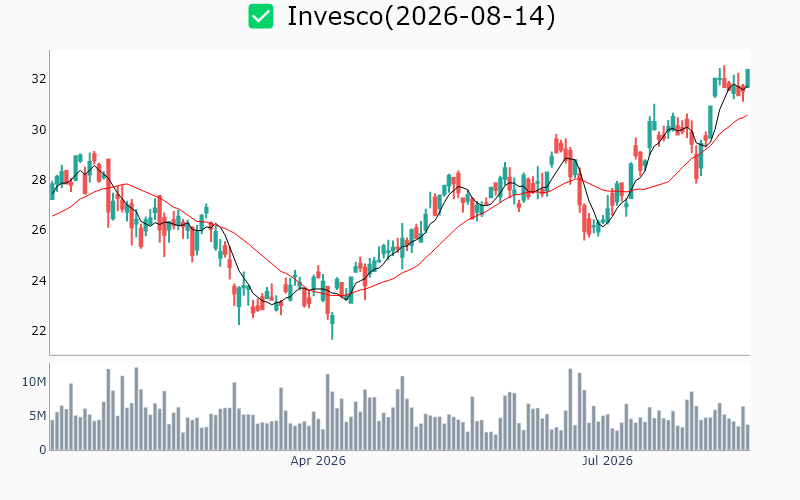Click the 22 price axis label
The width and height of the screenshot is (800, 500).
tap(39, 331)
